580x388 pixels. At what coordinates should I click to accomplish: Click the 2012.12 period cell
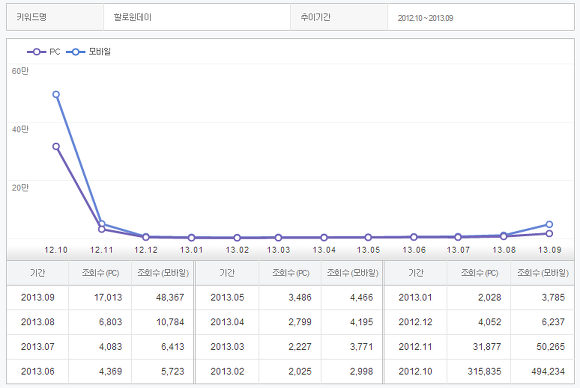pyautogui.click(x=415, y=322)
